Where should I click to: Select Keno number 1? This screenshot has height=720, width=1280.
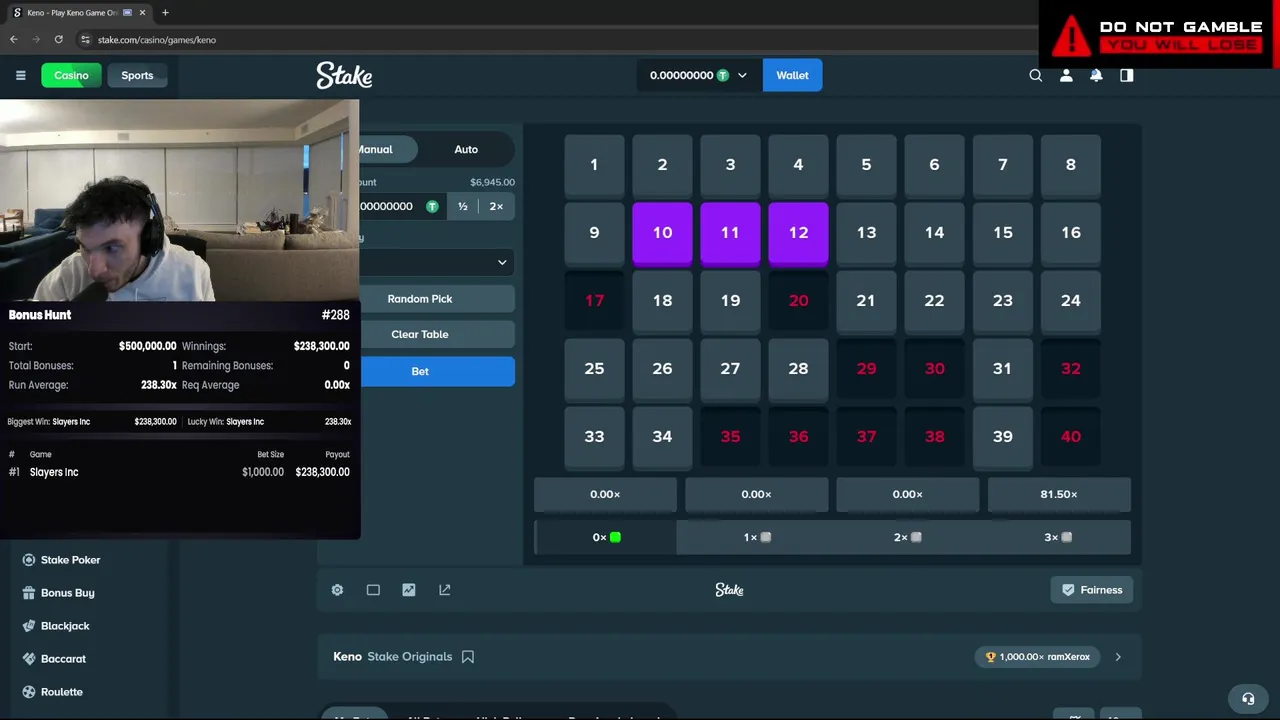tap(594, 165)
